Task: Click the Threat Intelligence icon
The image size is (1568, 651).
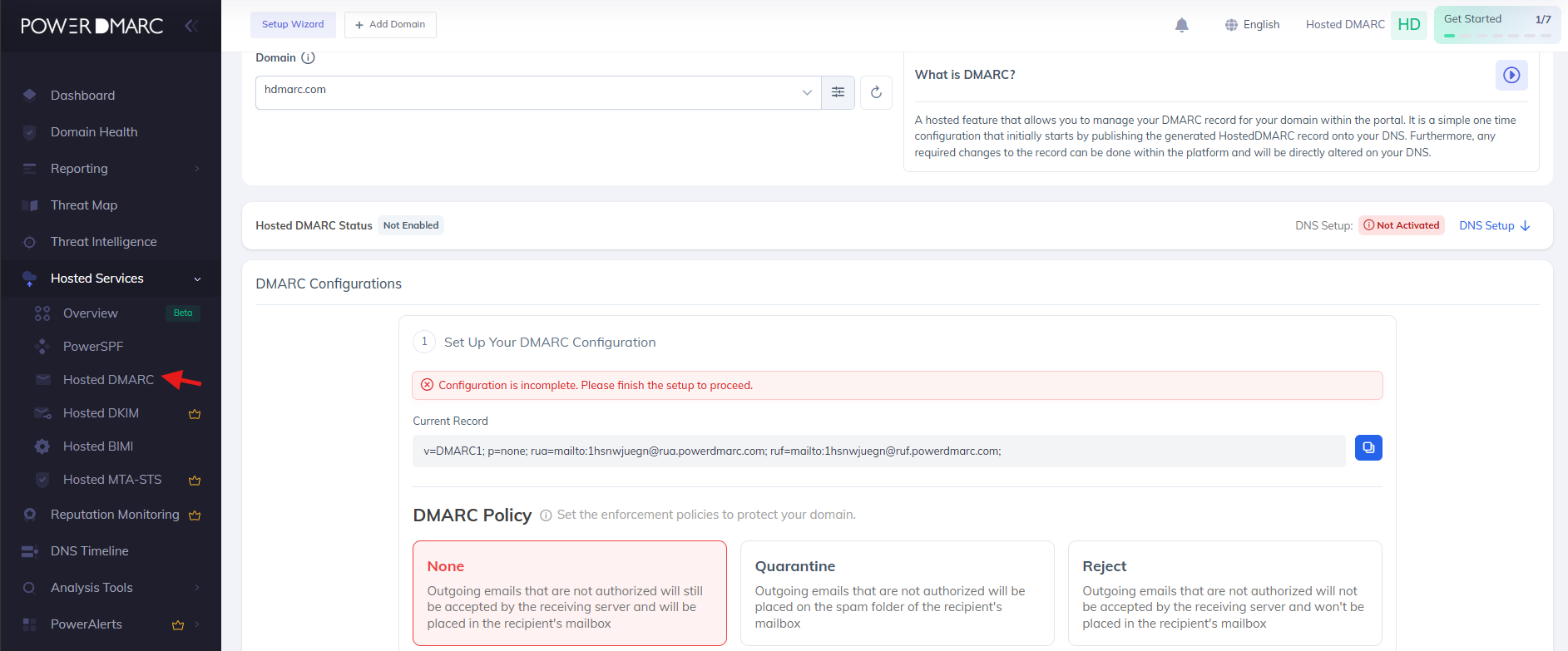Action: click(x=30, y=242)
